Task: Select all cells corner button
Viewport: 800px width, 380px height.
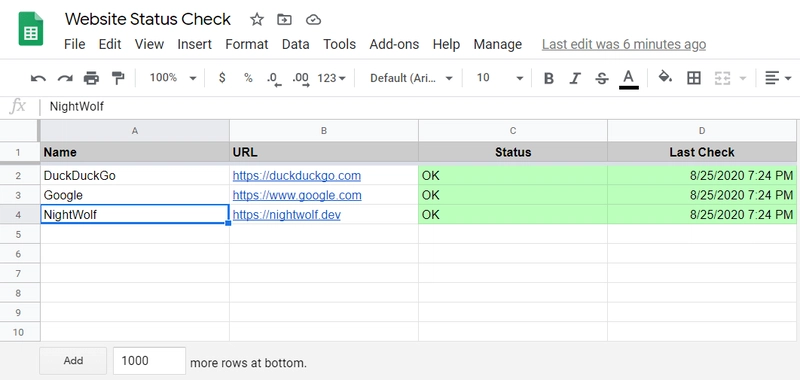Action: (x=19, y=131)
